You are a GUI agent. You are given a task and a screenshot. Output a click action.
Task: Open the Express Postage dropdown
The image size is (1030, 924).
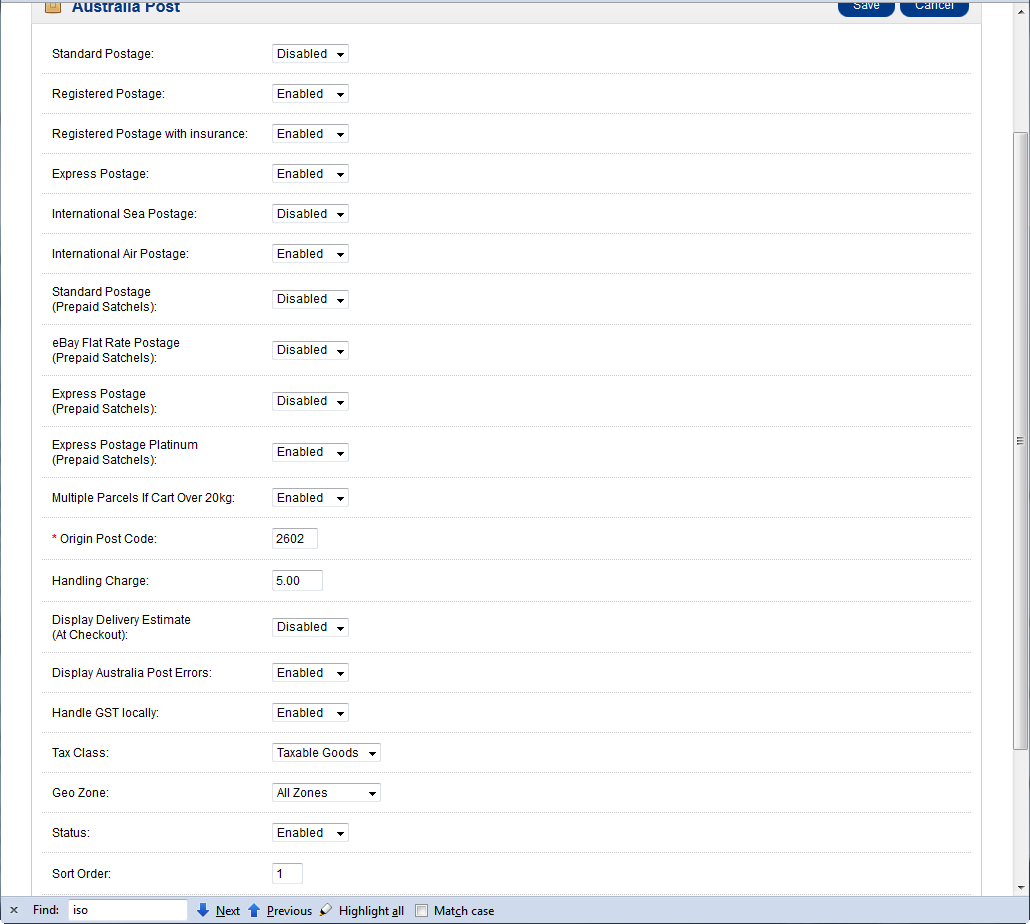pyautogui.click(x=310, y=174)
